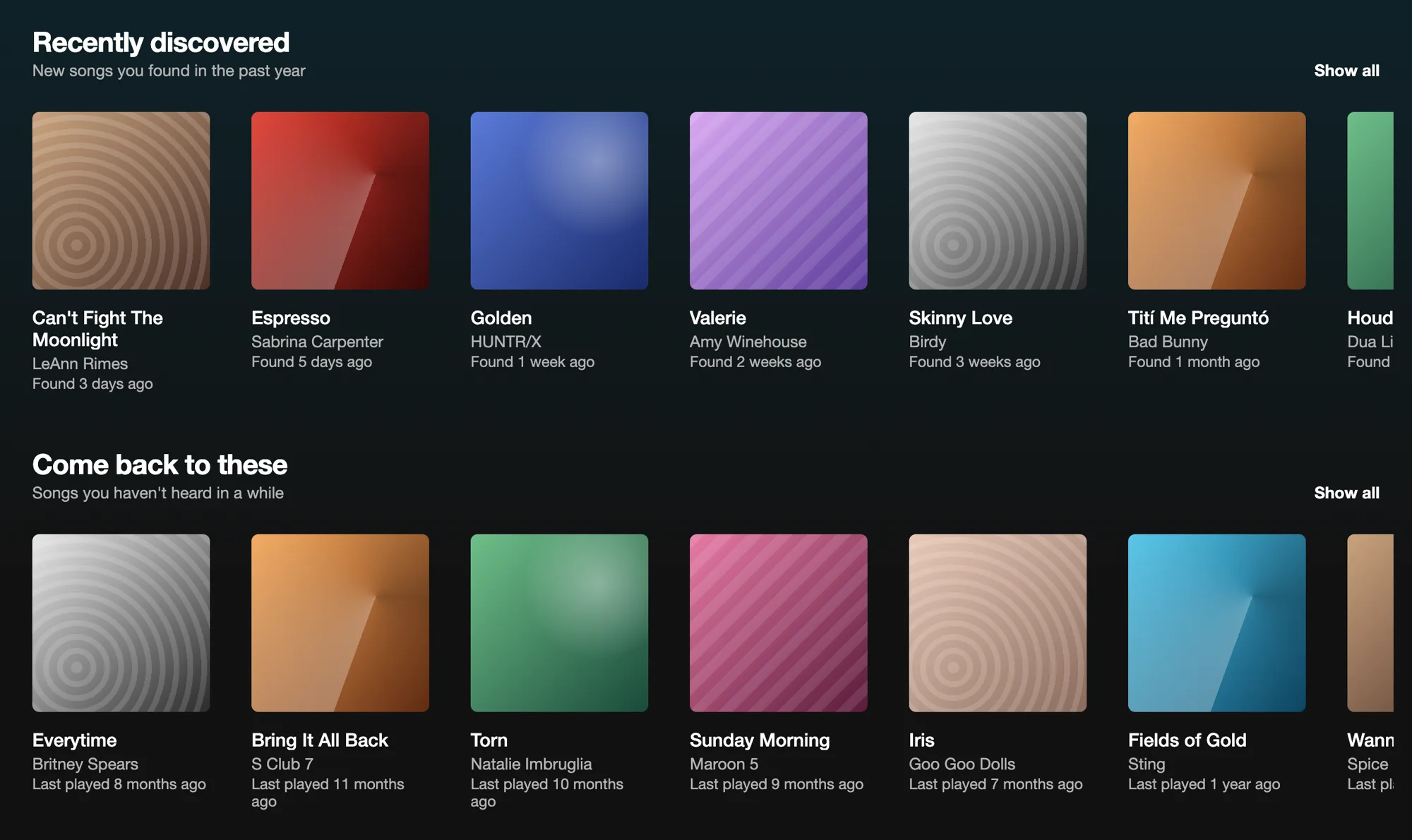Click 'Last played 1 year ago' text
Image resolution: width=1412 pixels, height=840 pixels.
coord(1204,784)
